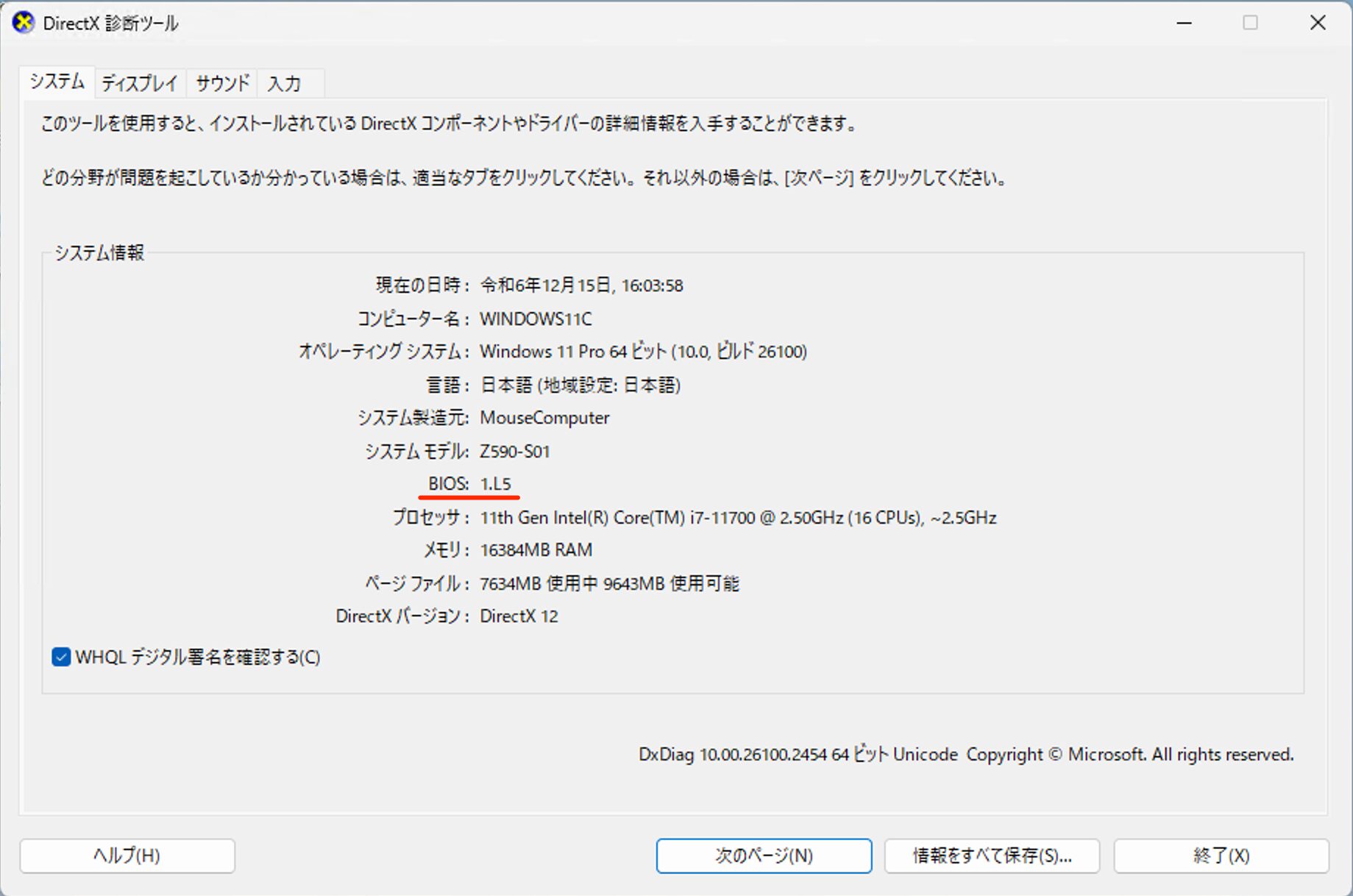Click the システム情報 group box title

coord(99,252)
